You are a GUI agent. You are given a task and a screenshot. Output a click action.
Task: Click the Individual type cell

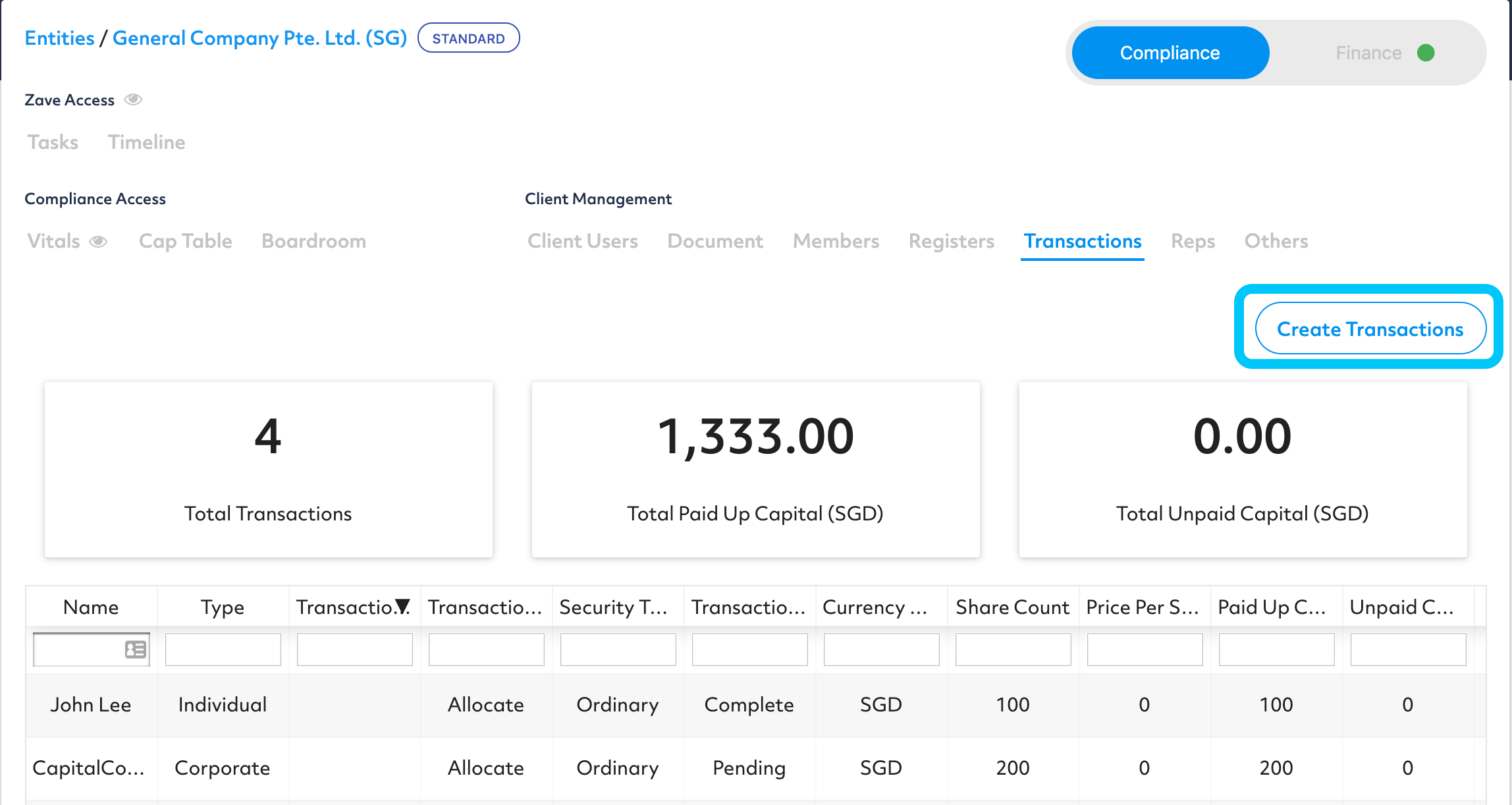(223, 705)
